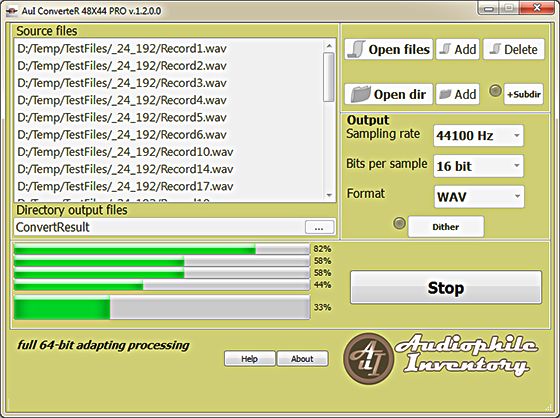Click the 82% conversion progress bar
This screenshot has width=560, height=418.
pyautogui.click(x=161, y=249)
